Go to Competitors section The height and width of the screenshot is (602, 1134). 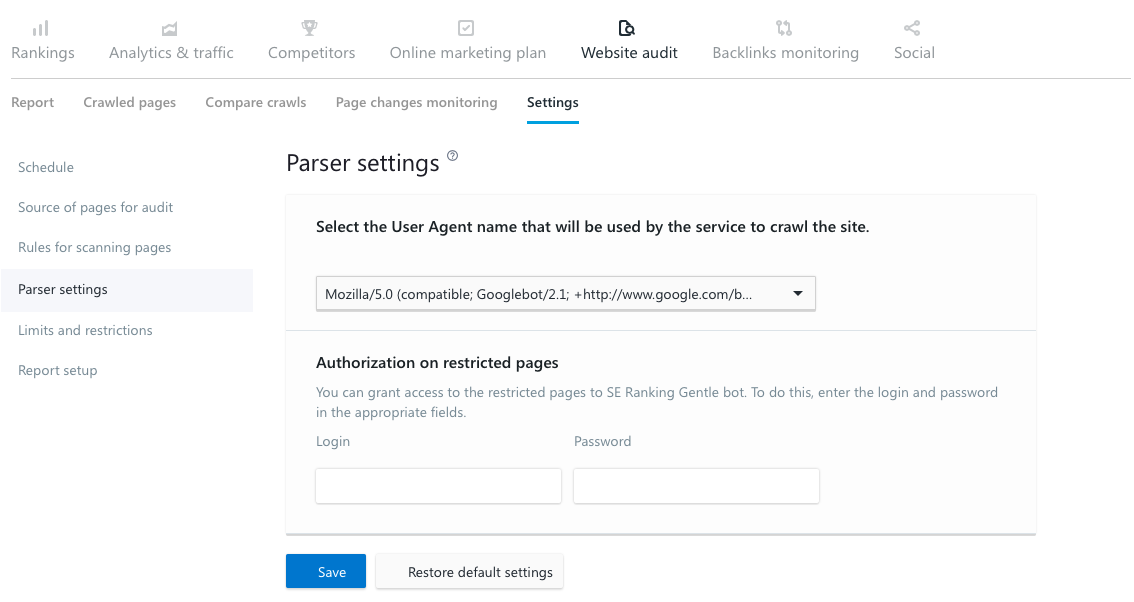[312, 53]
